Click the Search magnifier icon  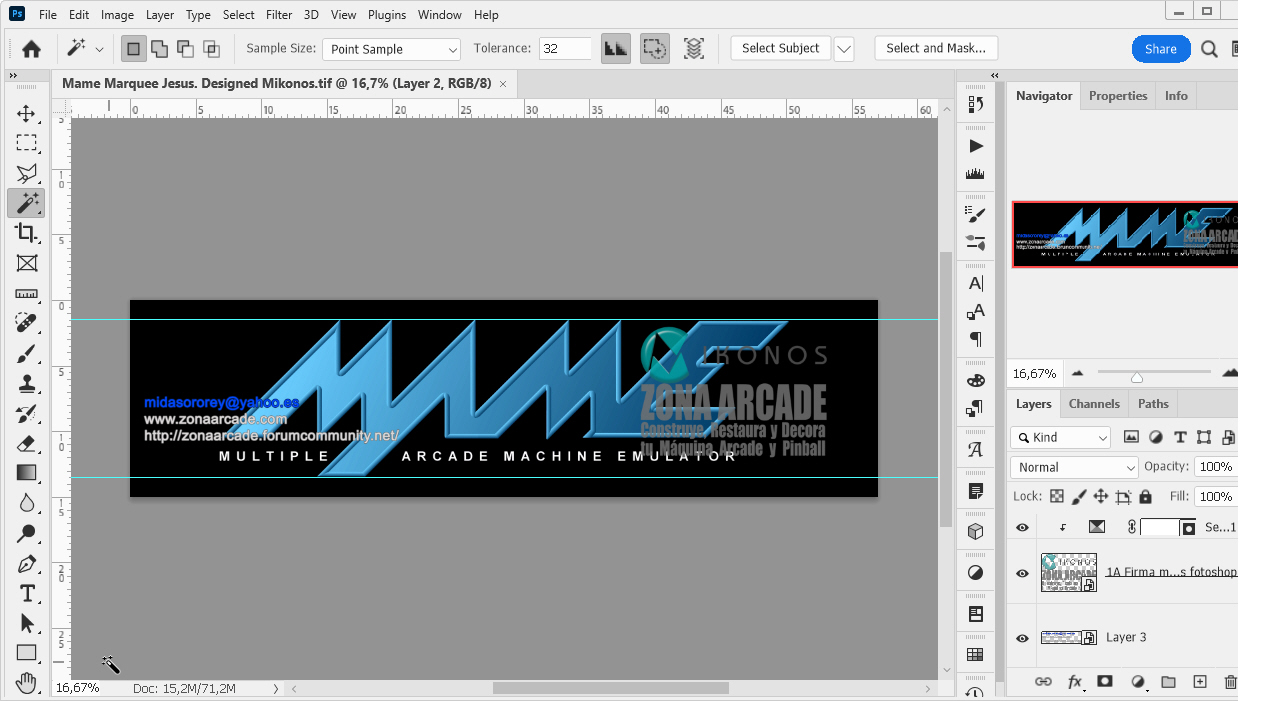point(1209,49)
